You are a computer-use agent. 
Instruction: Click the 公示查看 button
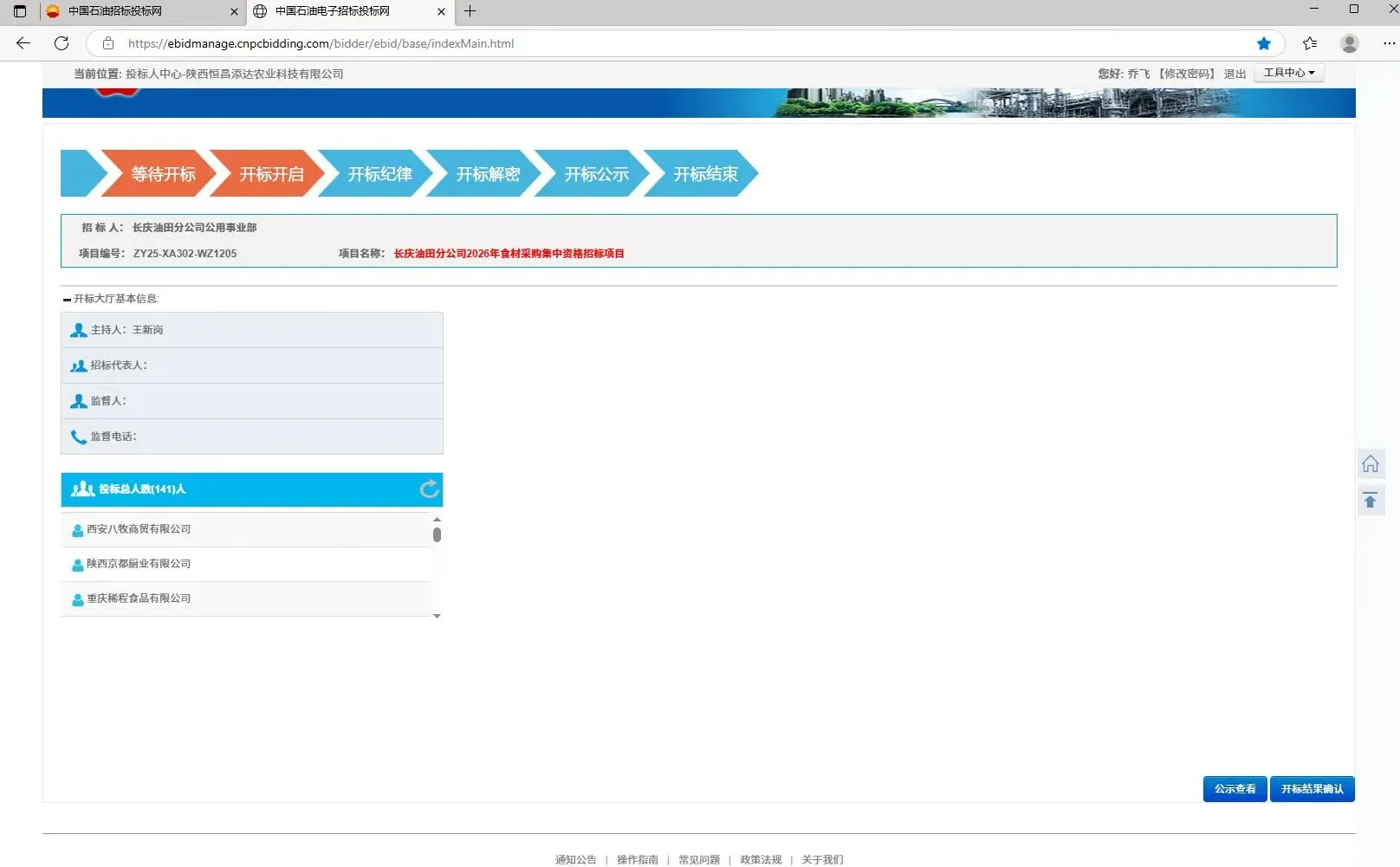click(x=1235, y=789)
